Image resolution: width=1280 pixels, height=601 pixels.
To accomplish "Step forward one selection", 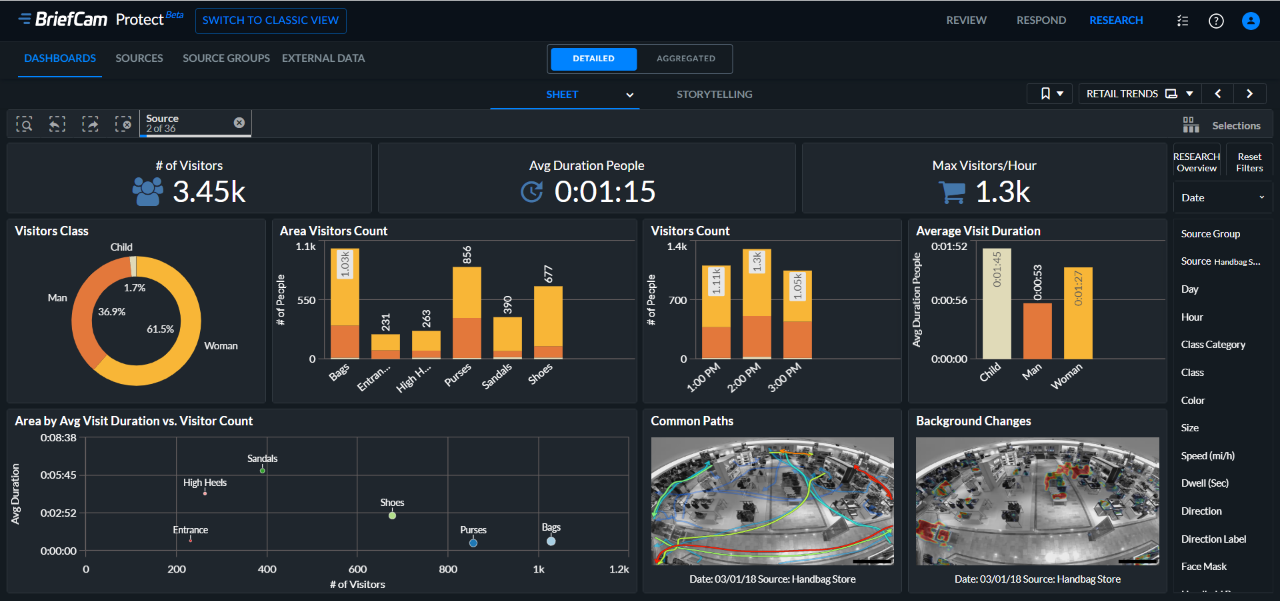I will 90,124.
